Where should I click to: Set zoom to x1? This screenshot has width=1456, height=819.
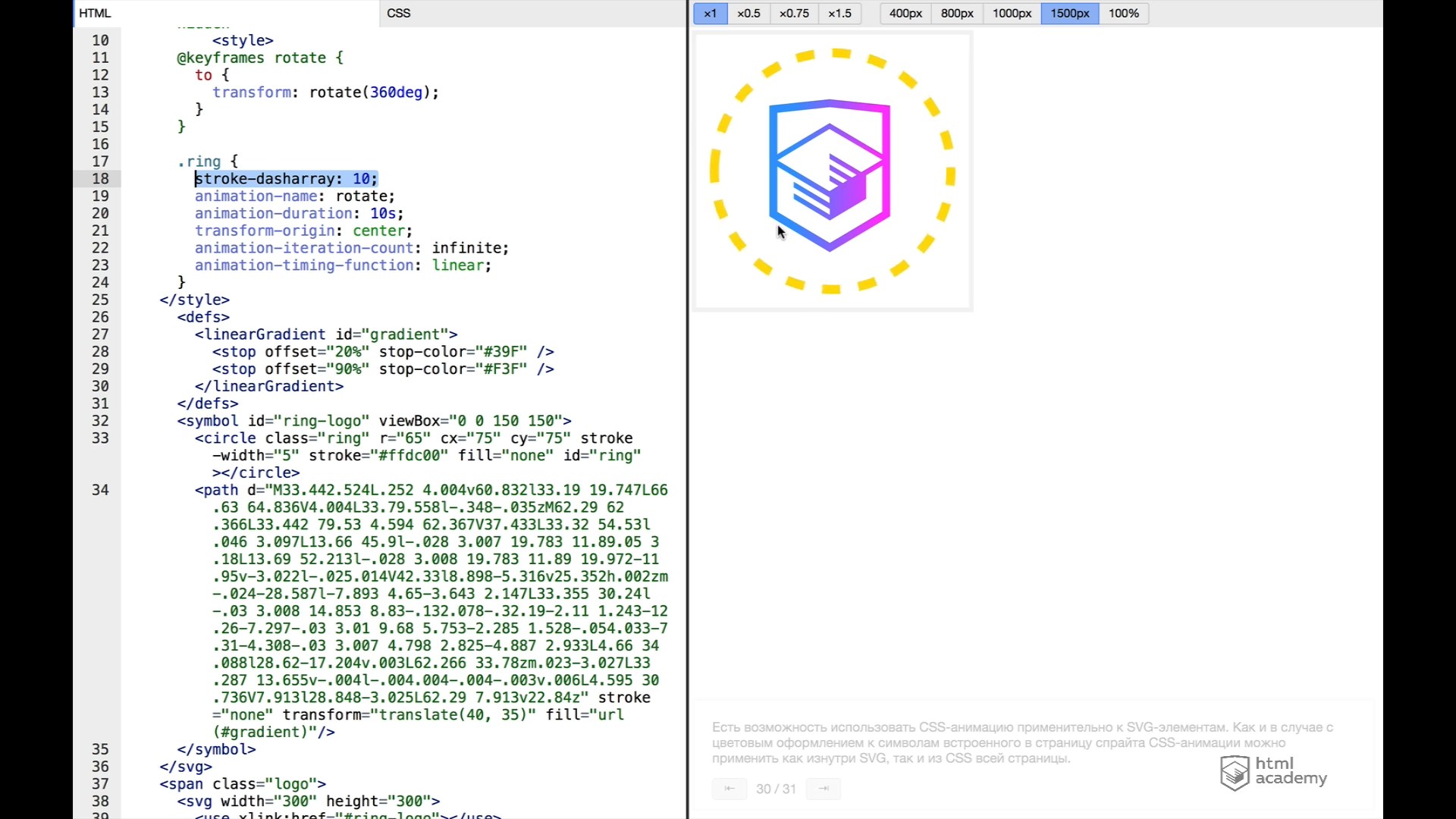pyautogui.click(x=710, y=13)
